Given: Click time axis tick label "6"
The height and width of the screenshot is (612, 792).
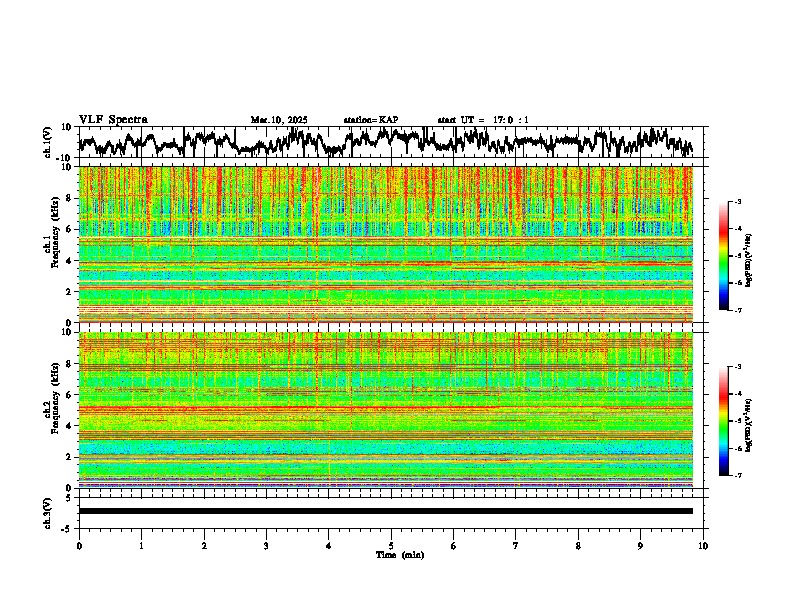Looking at the screenshot, I should (x=454, y=546).
